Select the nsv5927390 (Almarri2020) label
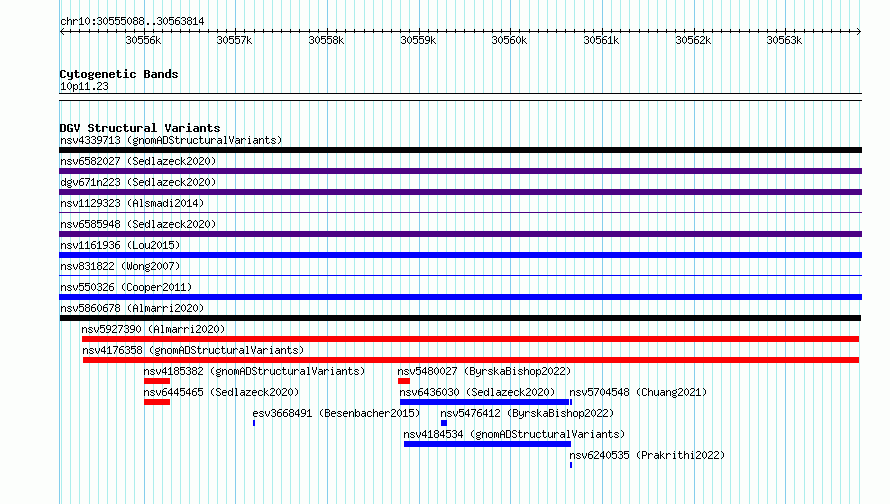890x504 pixels. pyautogui.click(x=153, y=329)
